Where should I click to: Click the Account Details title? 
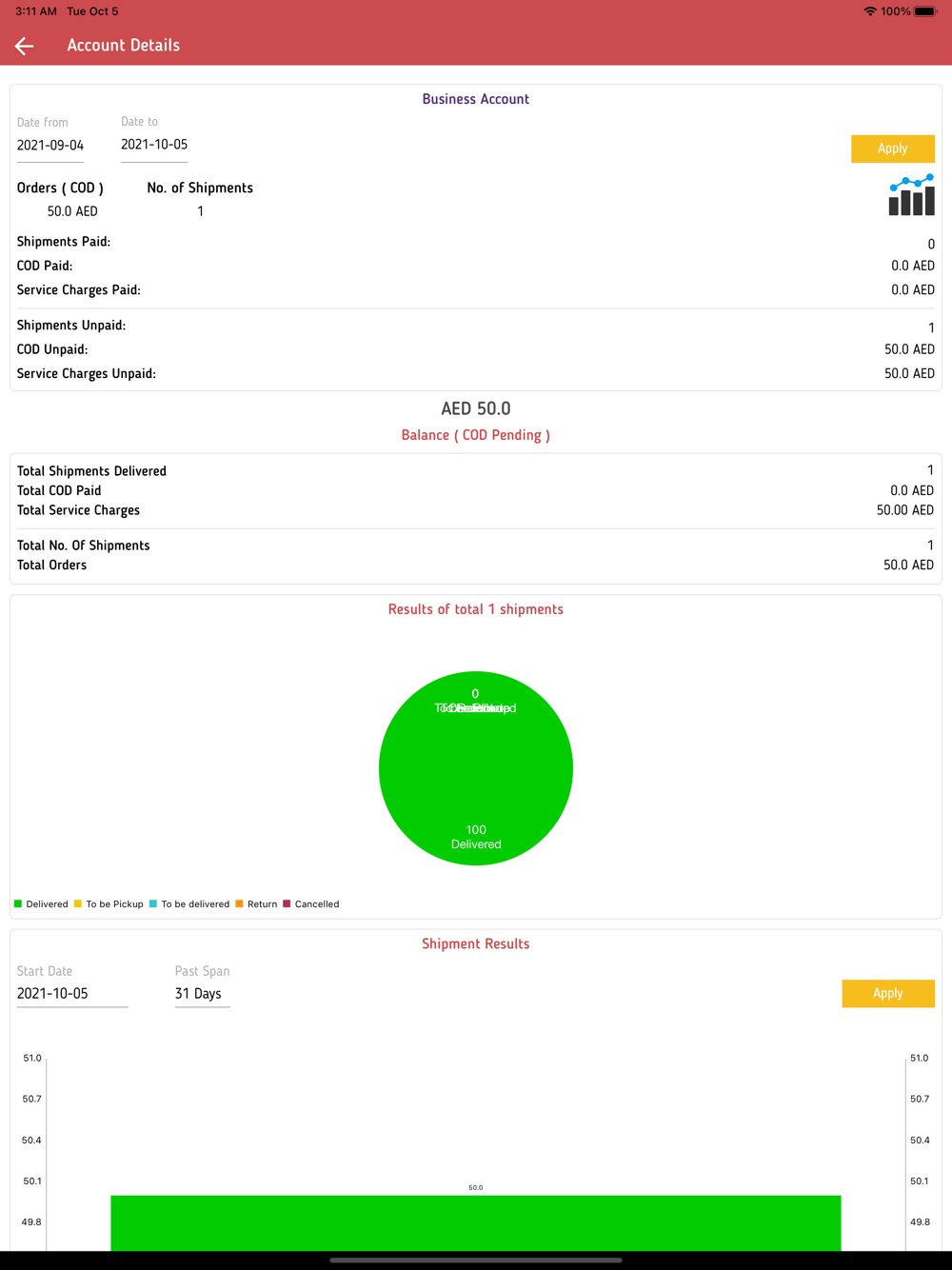tap(123, 46)
